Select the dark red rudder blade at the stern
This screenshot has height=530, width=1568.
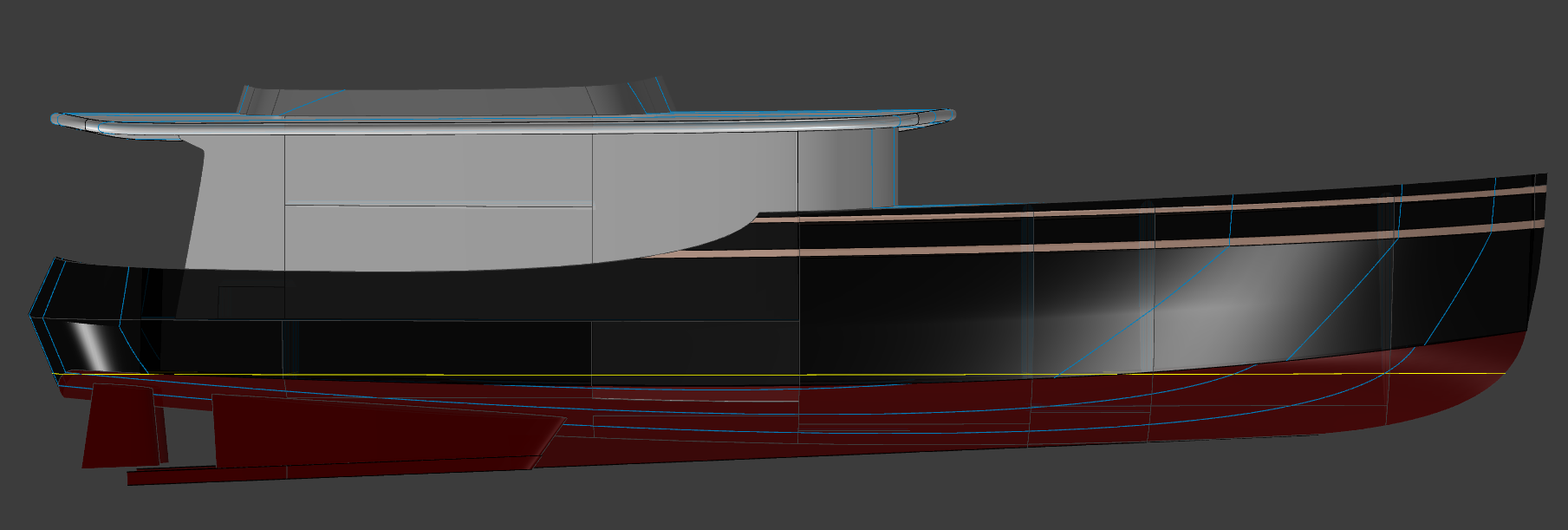tap(121, 425)
